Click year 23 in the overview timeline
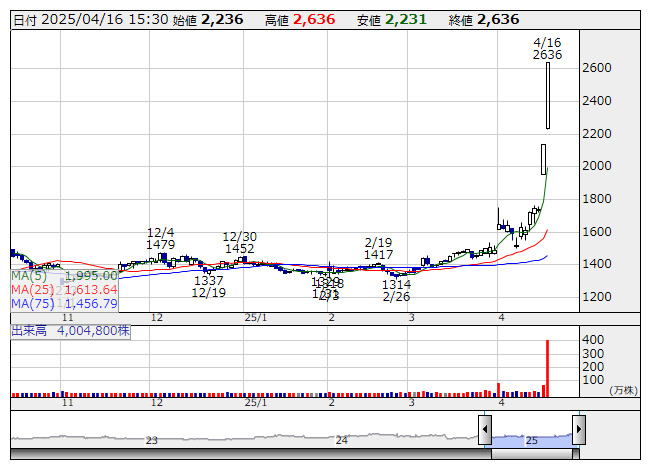Screen dimensions: 653x470 pos(151,440)
